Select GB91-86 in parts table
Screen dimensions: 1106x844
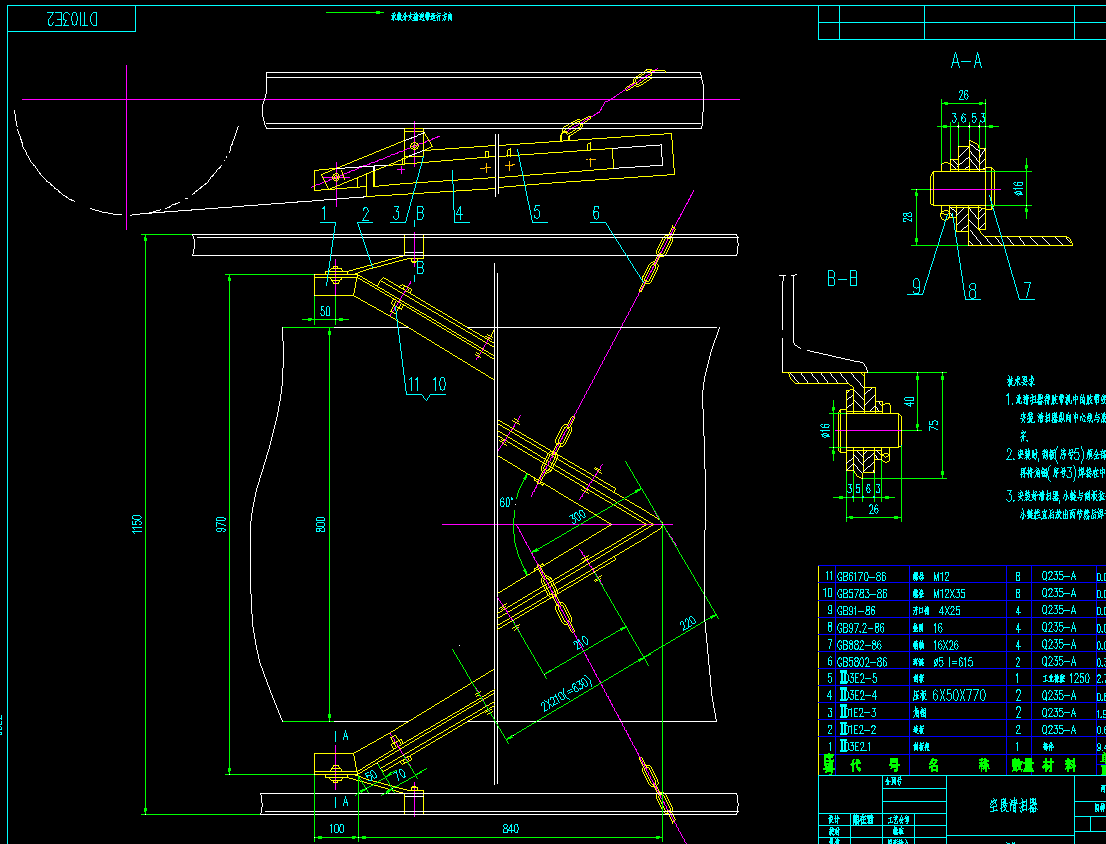[856, 611]
